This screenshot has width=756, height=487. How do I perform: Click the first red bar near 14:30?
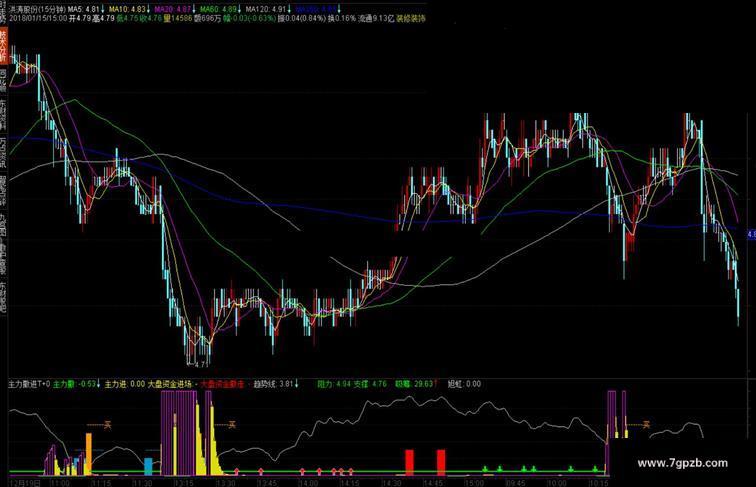409,461
